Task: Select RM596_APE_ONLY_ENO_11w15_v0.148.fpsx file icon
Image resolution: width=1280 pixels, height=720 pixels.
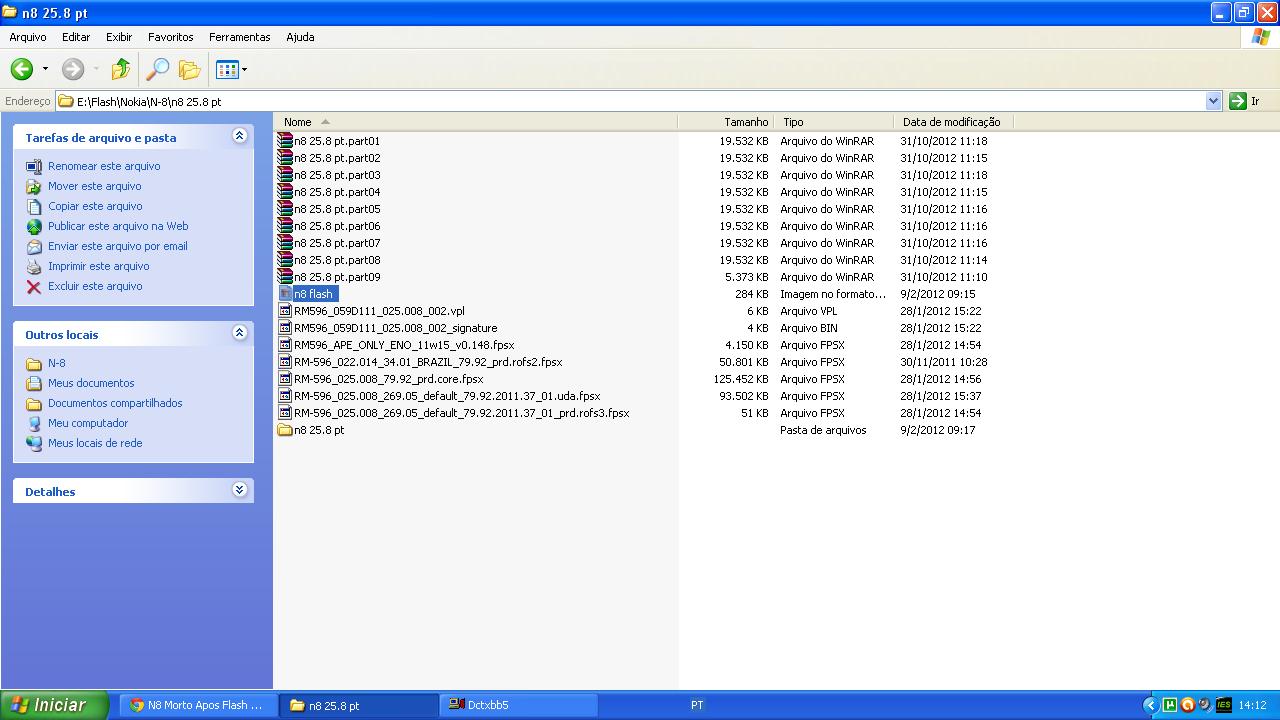Action: coord(285,345)
